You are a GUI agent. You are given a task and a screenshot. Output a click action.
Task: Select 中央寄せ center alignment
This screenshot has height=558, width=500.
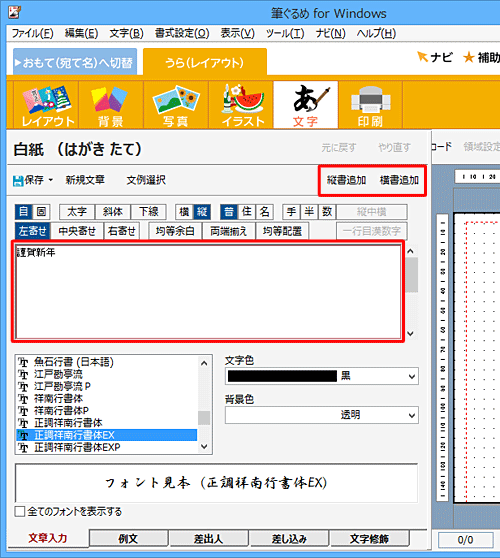pyautogui.click(x=77, y=231)
